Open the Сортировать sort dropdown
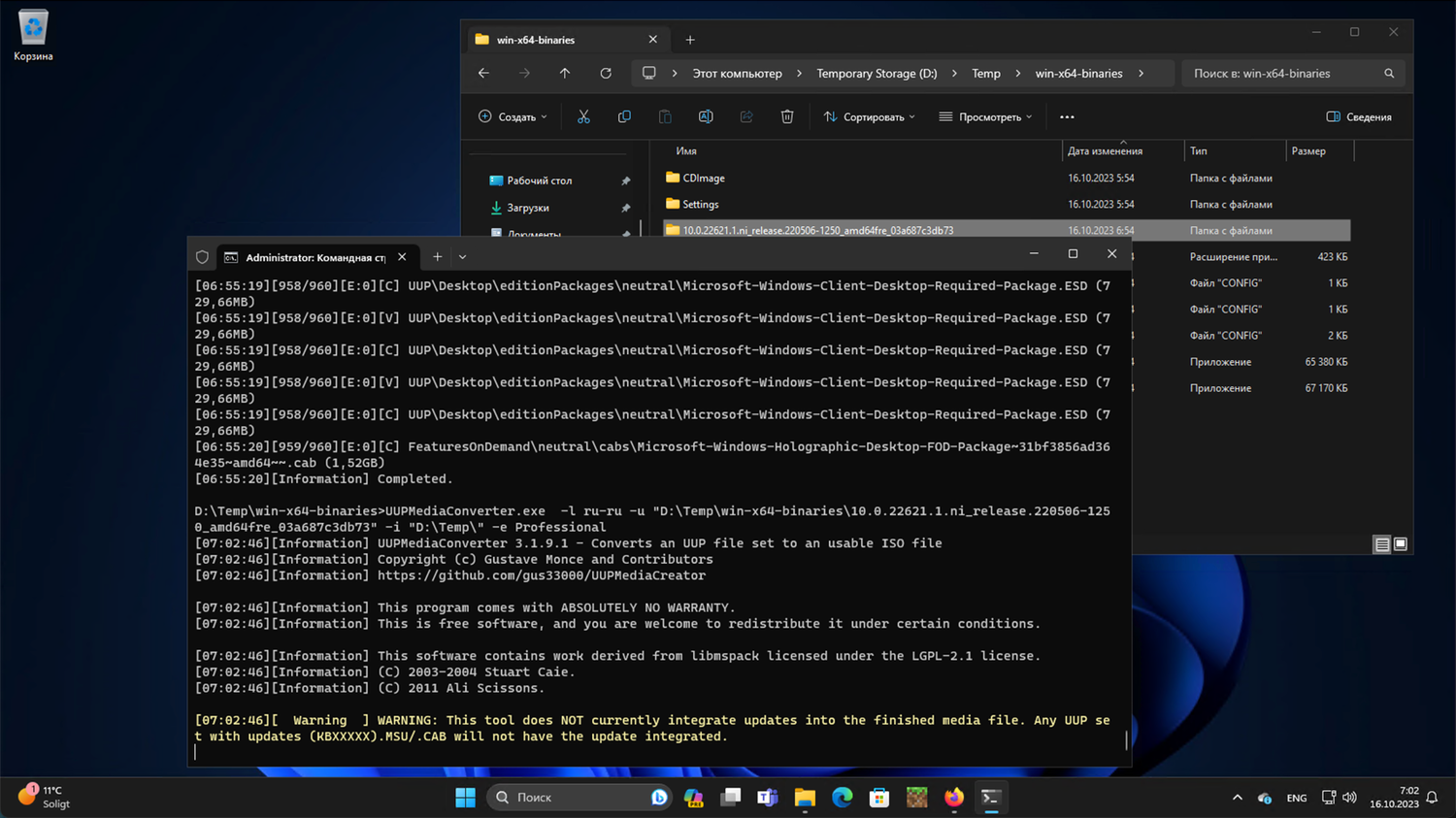1456x818 pixels. pos(870,116)
